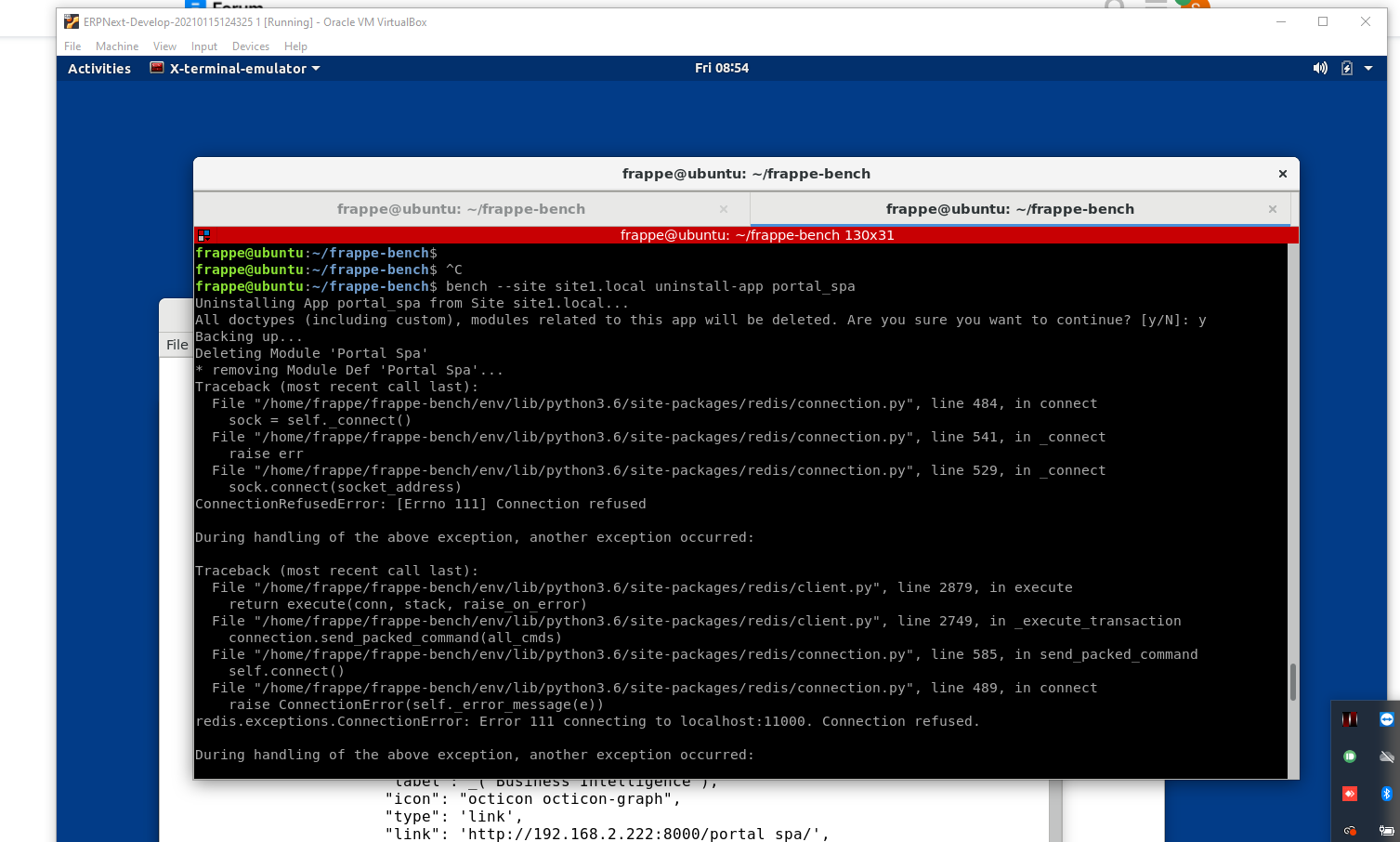Open the VirtualBox File menu
This screenshot has height=842, width=1400.
pos(72,46)
